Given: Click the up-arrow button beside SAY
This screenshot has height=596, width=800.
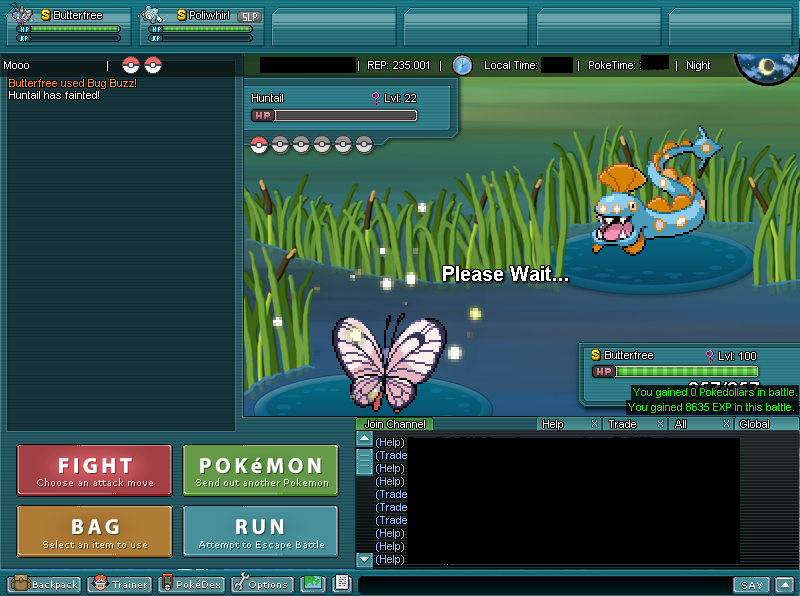Looking at the screenshot, I should (x=784, y=585).
